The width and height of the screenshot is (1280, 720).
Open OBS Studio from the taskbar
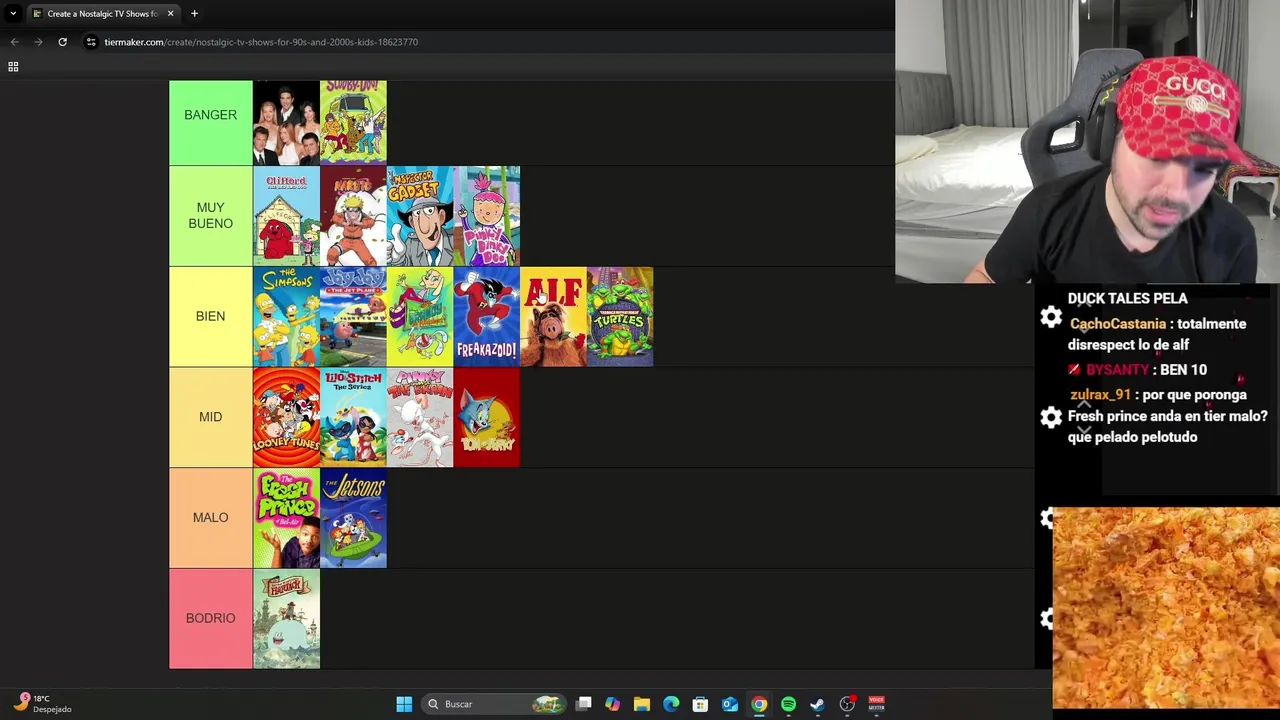[847, 704]
